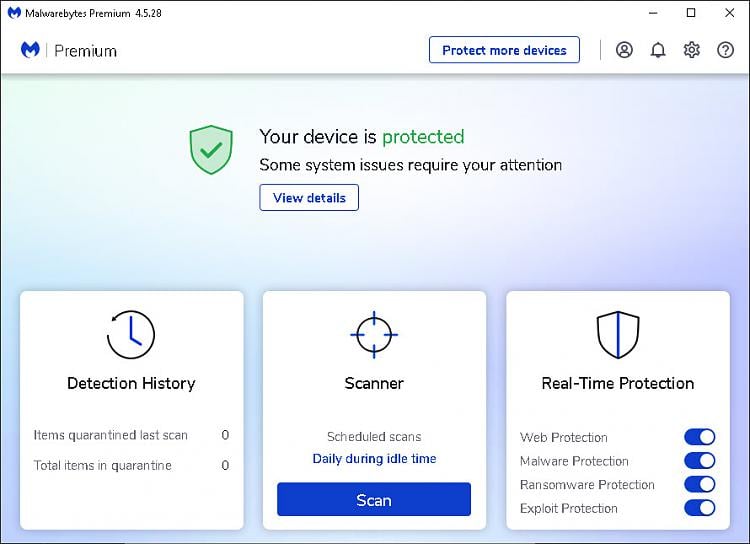Click 'Items quarantined last scan' text
This screenshot has width=750, height=544.
110,435
